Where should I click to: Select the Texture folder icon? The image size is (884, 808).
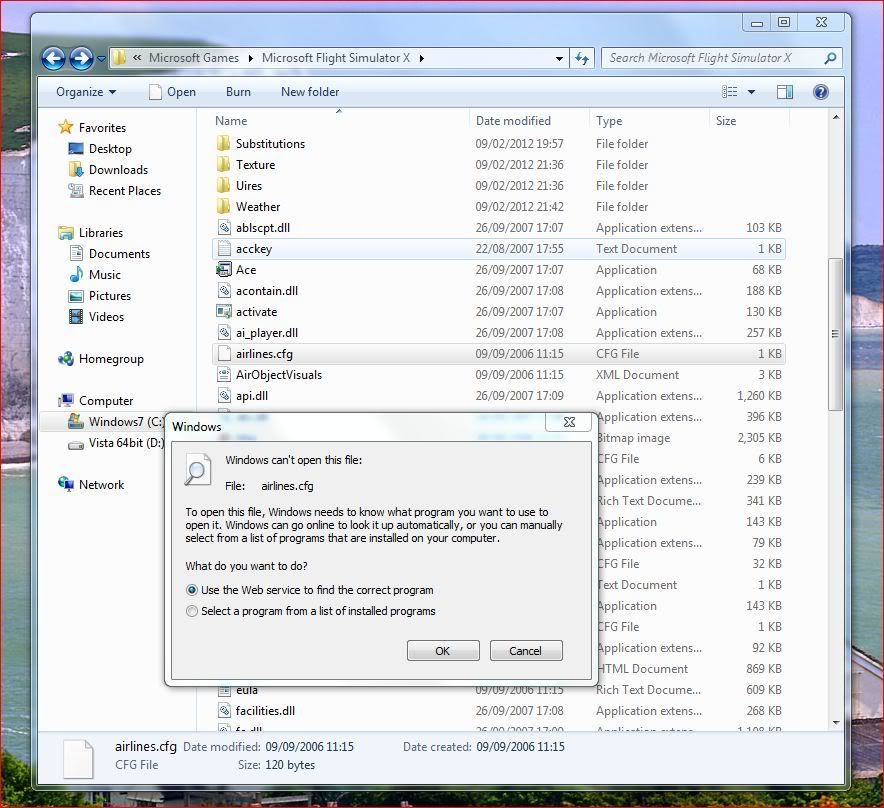point(224,164)
